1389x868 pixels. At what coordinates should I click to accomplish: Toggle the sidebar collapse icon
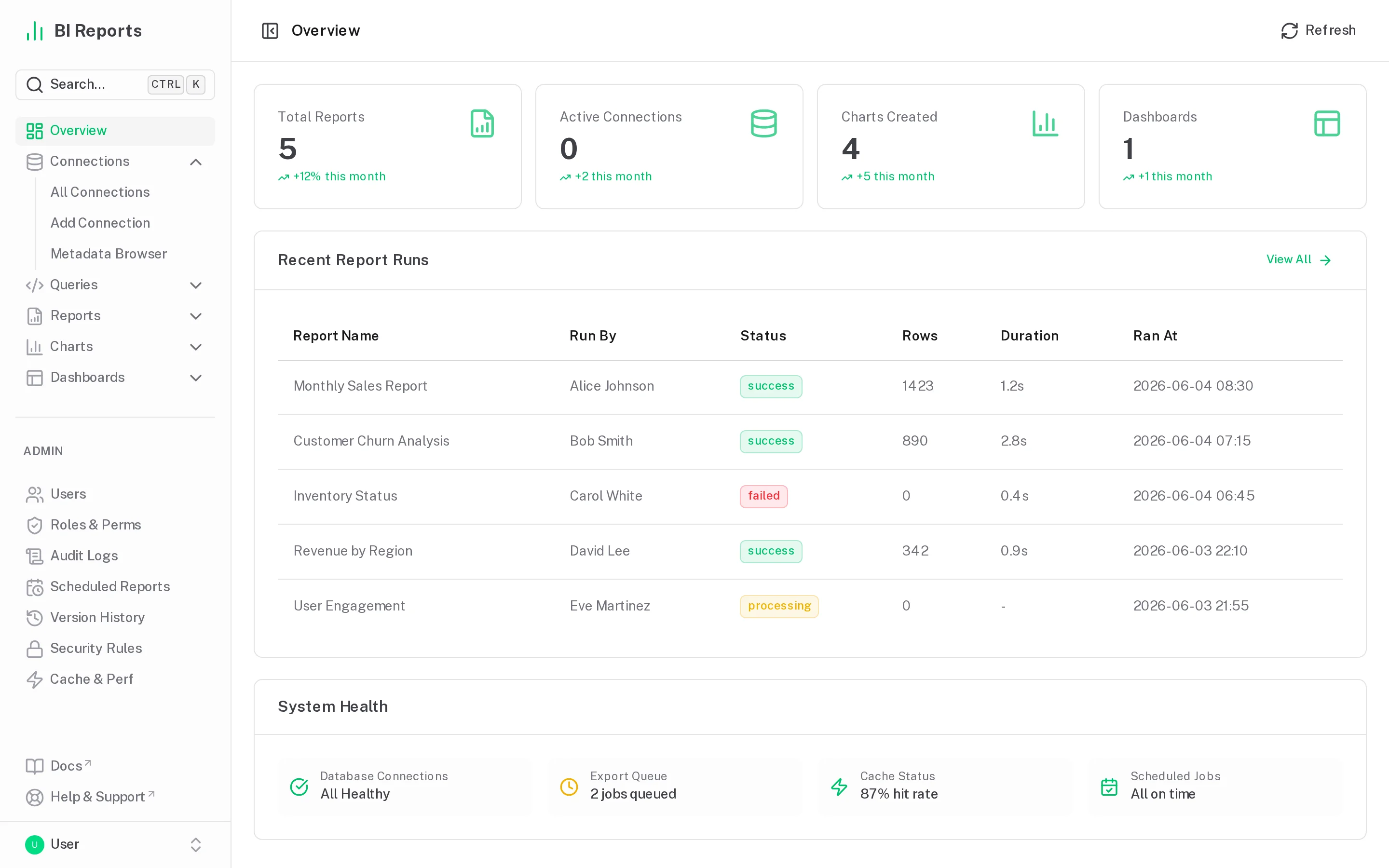coord(270,30)
